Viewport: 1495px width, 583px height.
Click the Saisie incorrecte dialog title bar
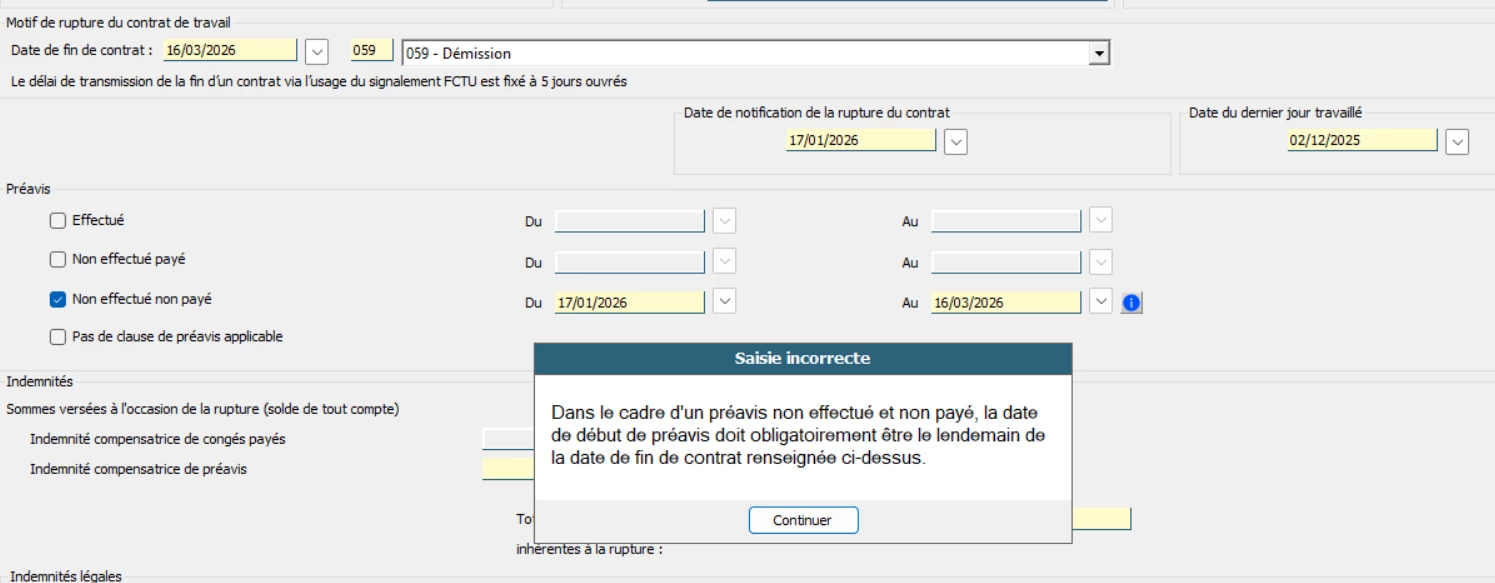[802, 358]
